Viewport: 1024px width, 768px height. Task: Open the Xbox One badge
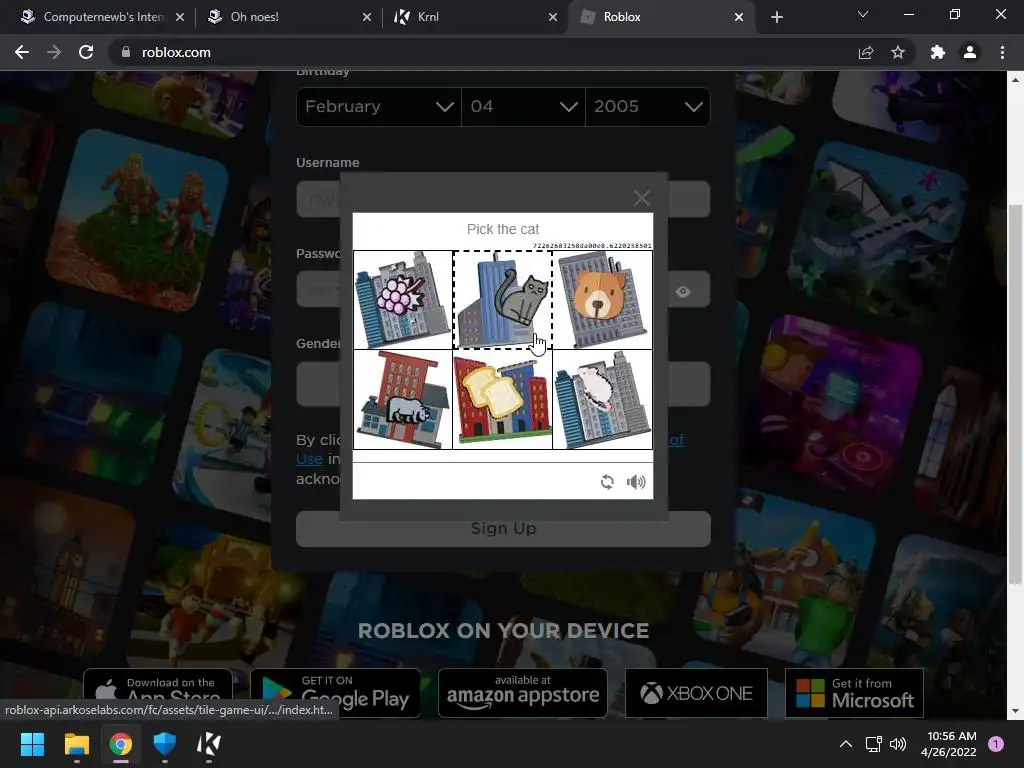point(696,693)
